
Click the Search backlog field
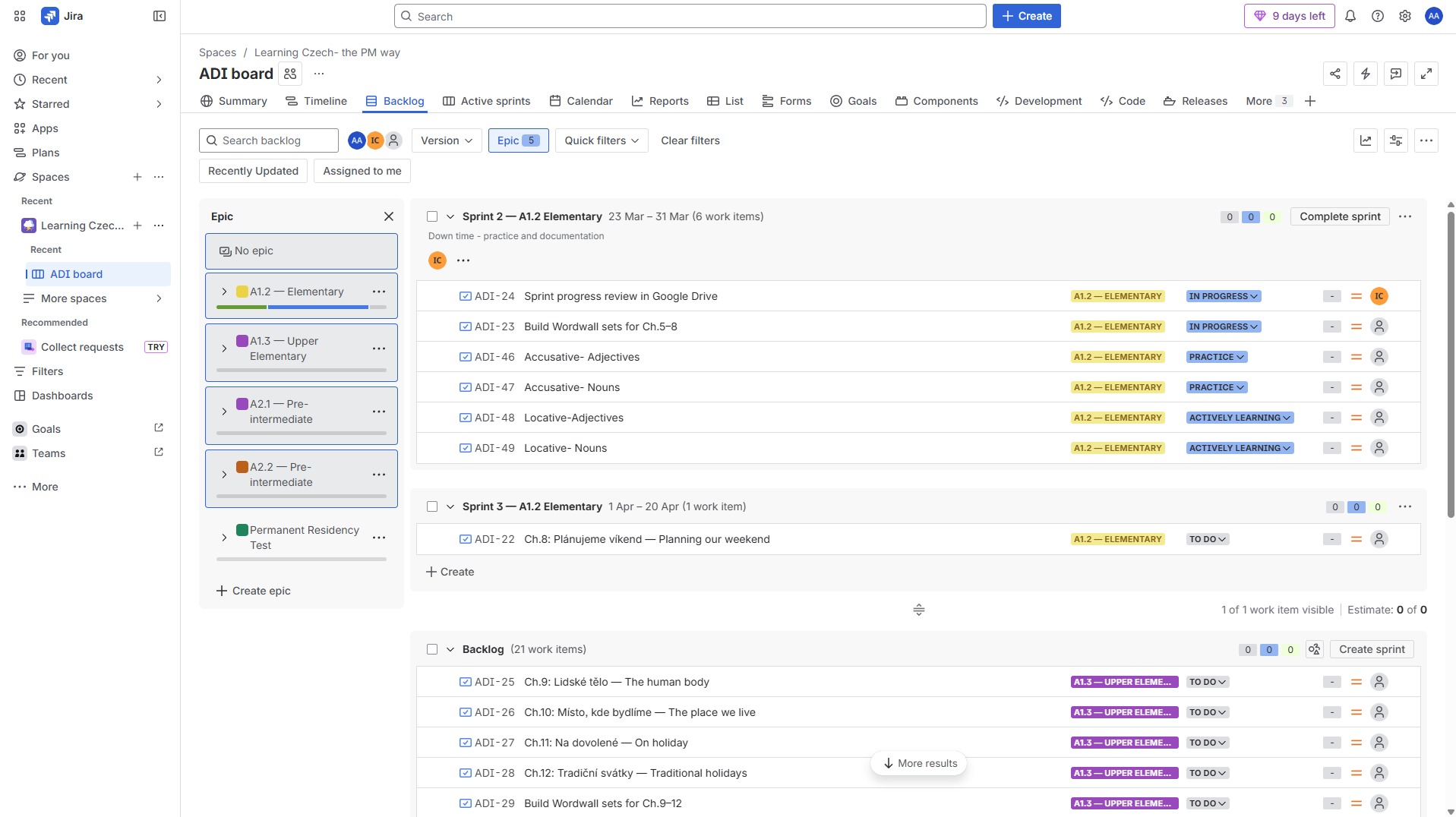(269, 140)
